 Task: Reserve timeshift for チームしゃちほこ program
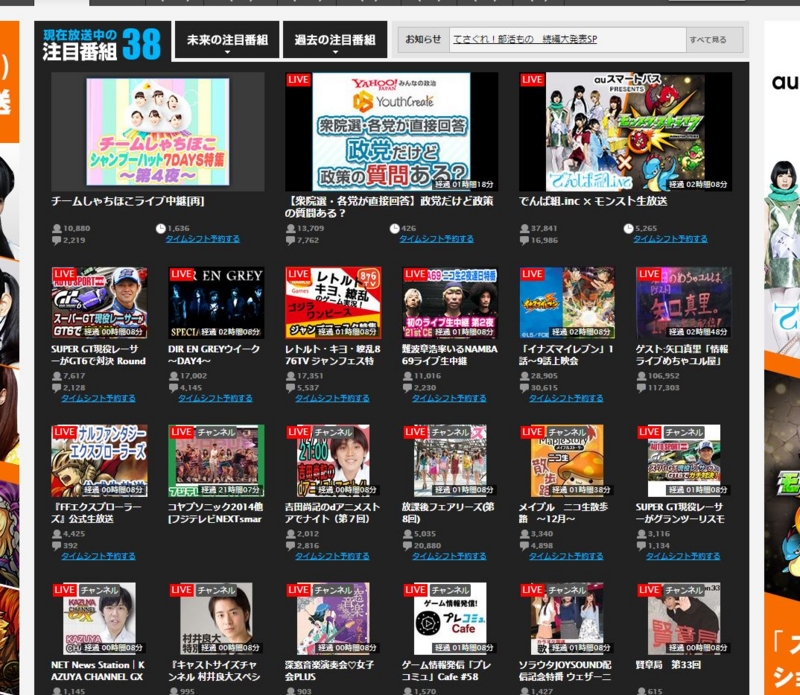click(202, 239)
